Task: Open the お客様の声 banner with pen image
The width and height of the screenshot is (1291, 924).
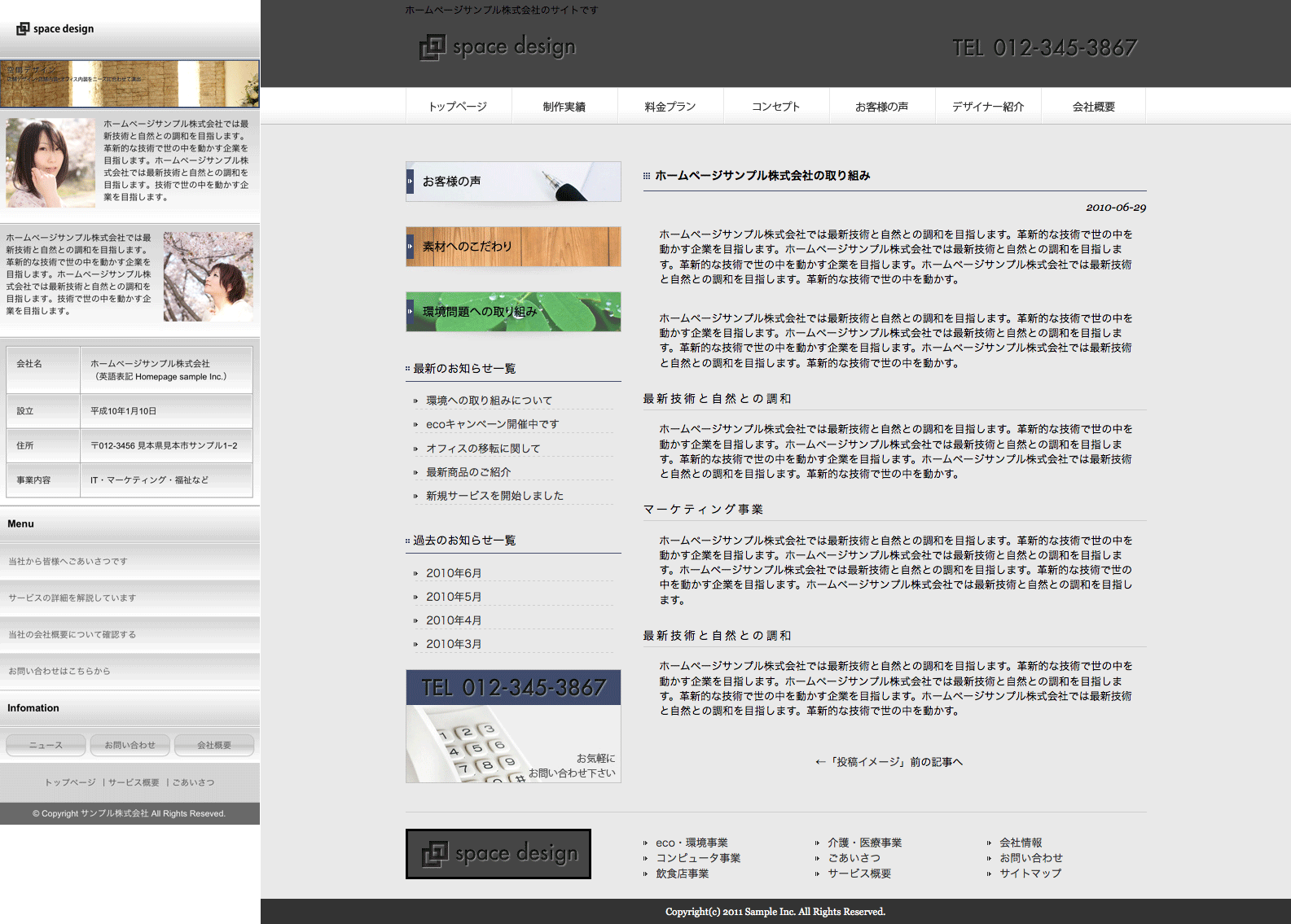Action: click(513, 182)
